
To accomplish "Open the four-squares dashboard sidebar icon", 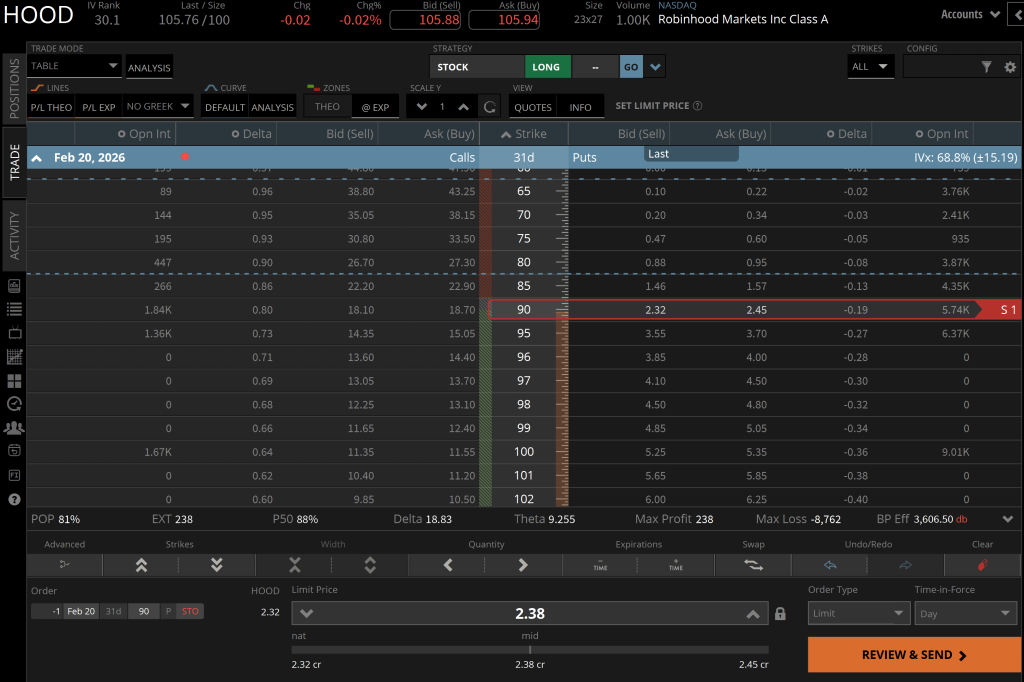I will (14, 381).
